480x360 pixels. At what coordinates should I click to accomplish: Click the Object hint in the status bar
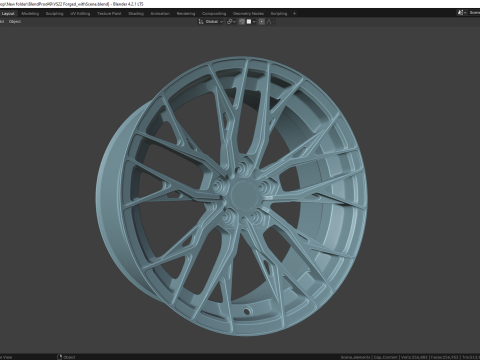[69, 357]
